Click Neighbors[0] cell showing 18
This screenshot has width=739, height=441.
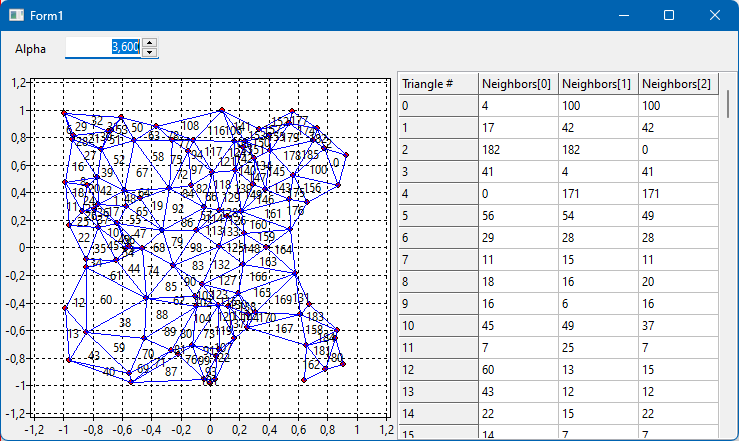click(x=518, y=282)
